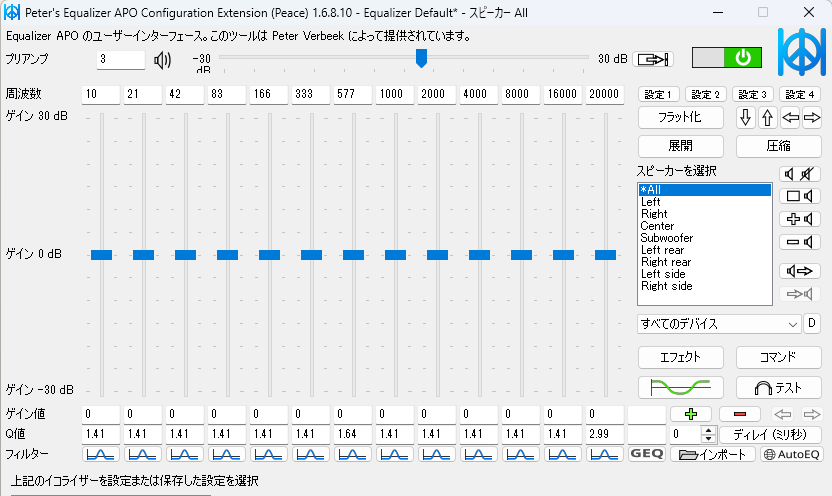
Task: Click filter type icon under 577 Hz band
Action: (352, 454)
